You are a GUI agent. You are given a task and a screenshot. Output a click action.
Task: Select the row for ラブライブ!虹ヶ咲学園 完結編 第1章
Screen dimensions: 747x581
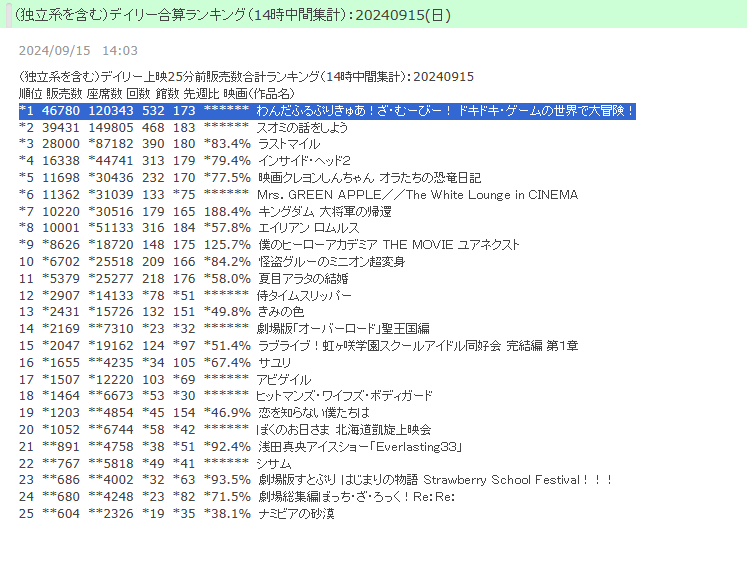299,345
